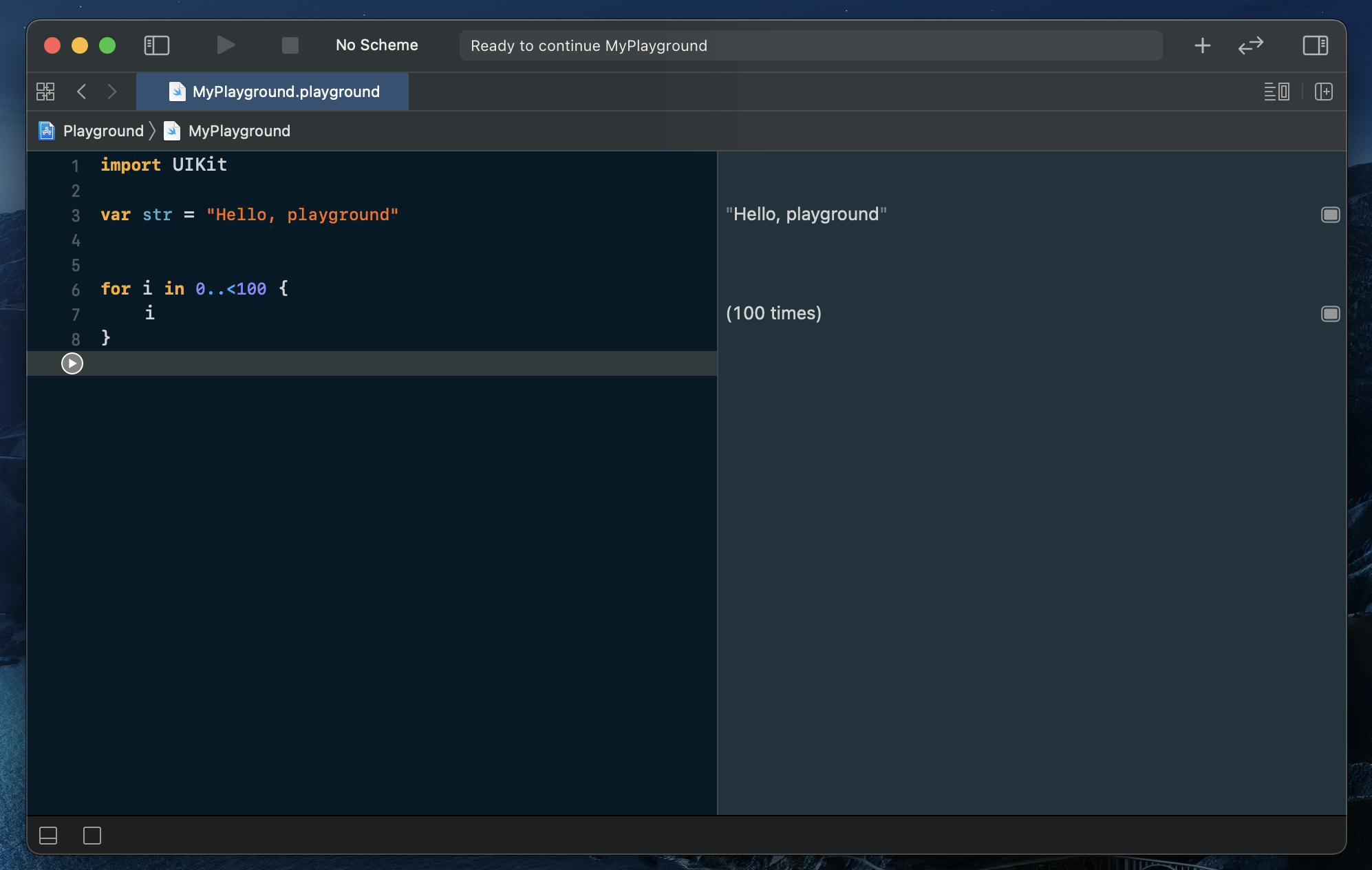
Task: Add a new editor split pane
Action: [x=1323, y=92]
